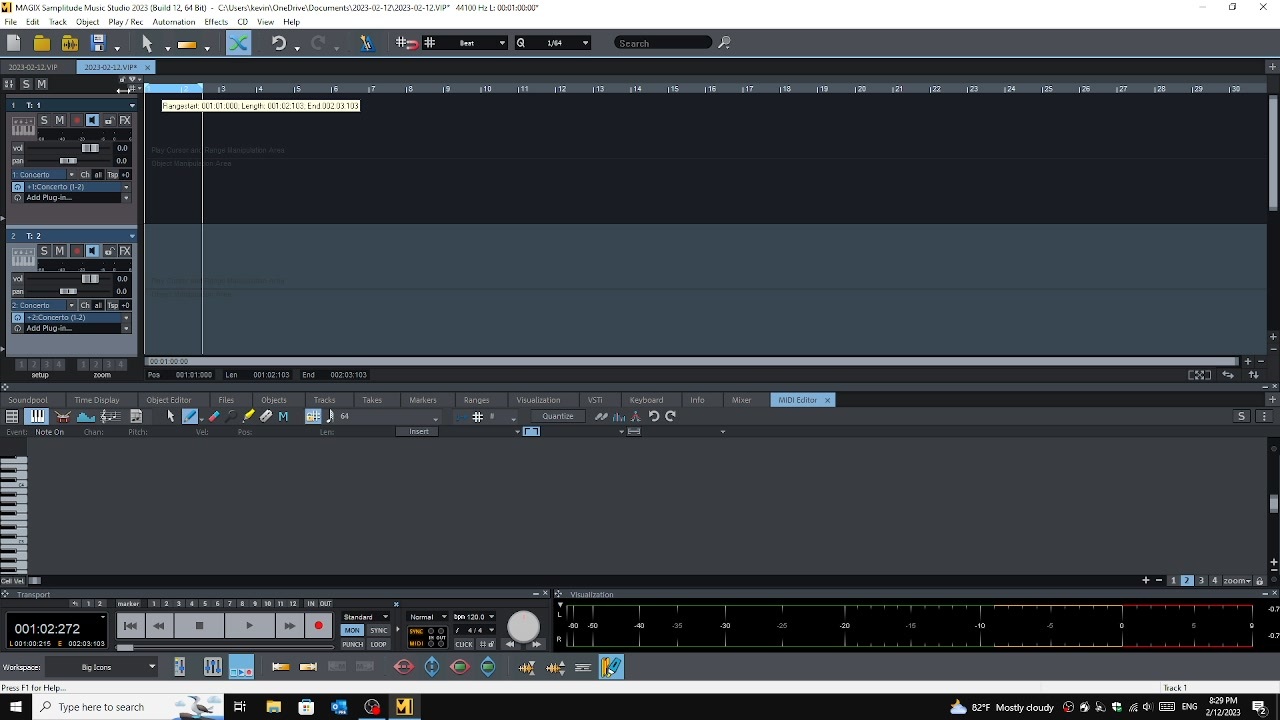Viewport: 1280px width, 720px height.
Task: Open the Score Editor from the MIDI toolbar
Action: 108,416
